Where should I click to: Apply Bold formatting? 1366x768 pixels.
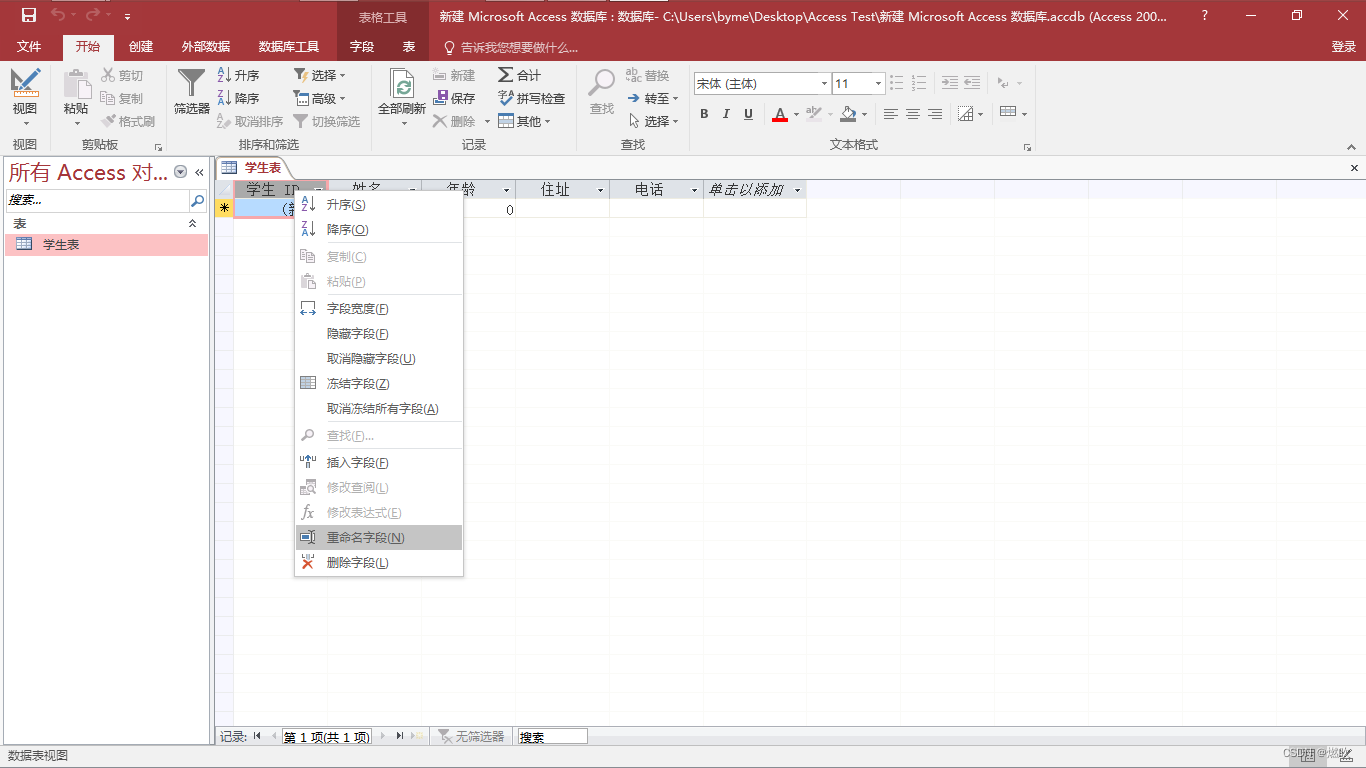704,114
